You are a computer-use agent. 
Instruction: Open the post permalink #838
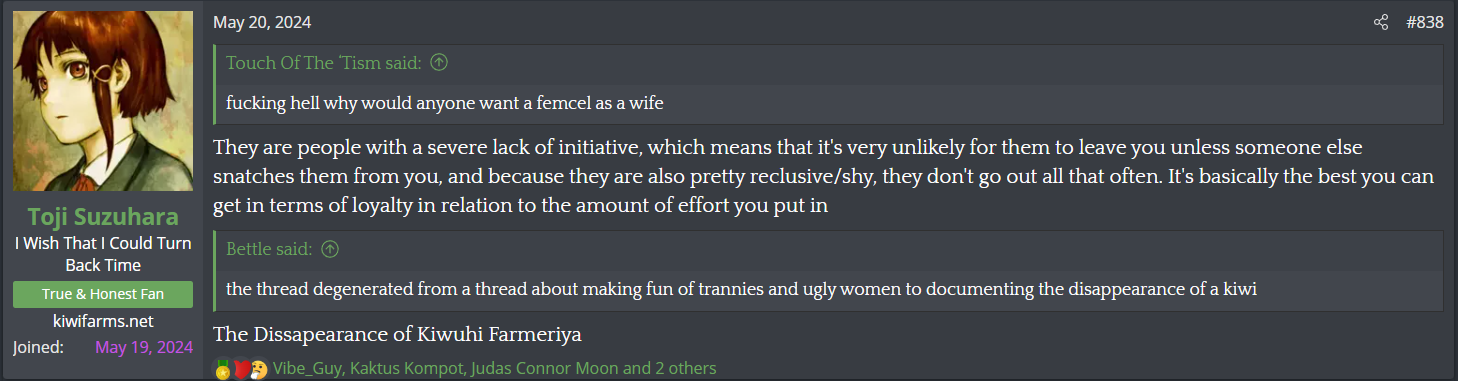point(1424,22)
